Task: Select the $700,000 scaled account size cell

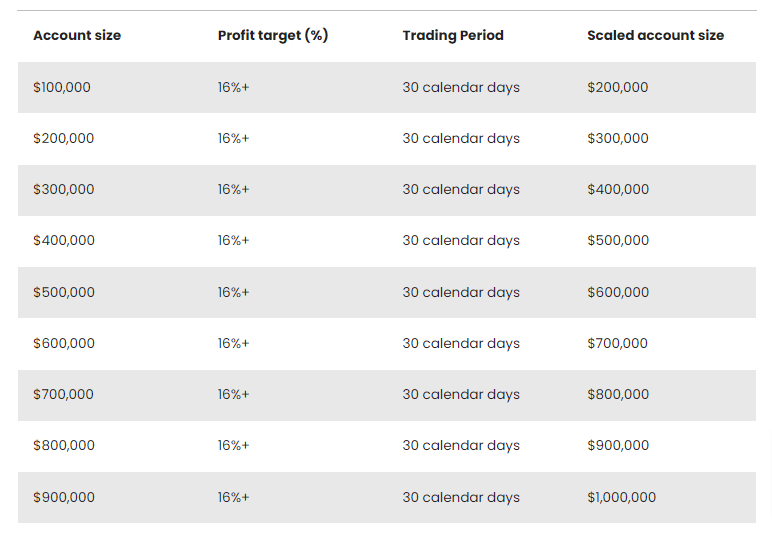Action: (x=617, y=343)
